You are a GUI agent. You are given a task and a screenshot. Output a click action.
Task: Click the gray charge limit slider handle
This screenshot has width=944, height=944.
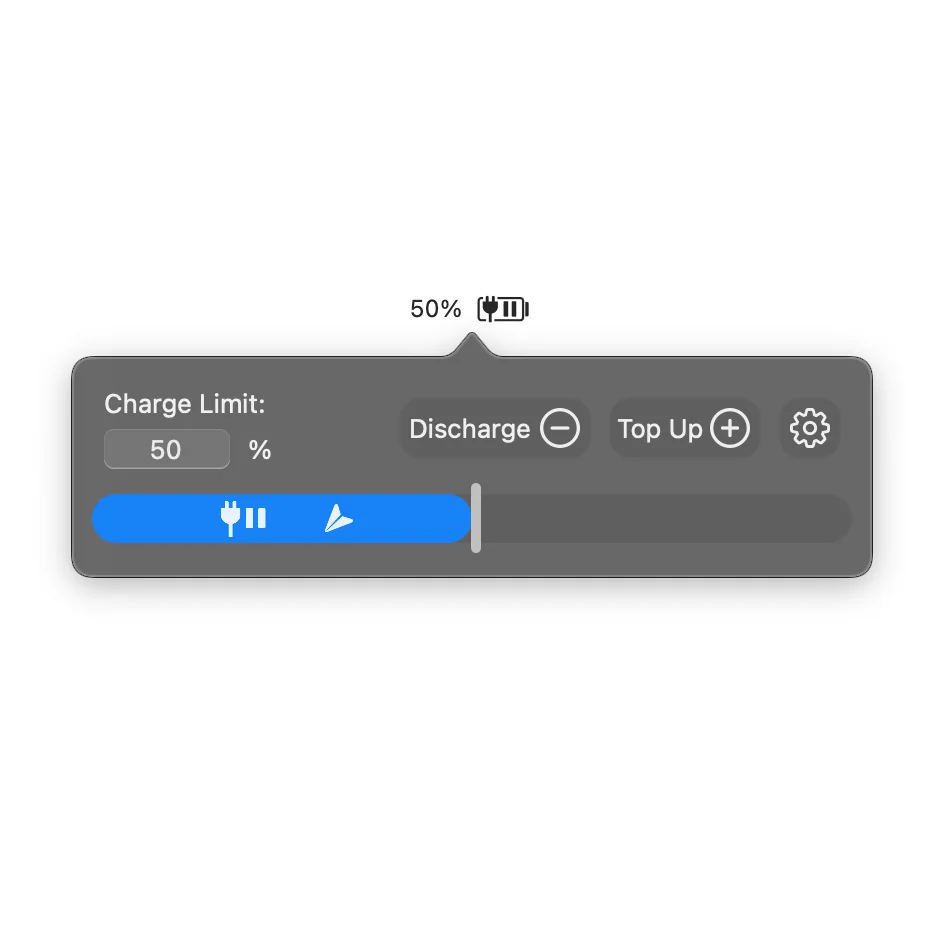(x=476, y=518)
